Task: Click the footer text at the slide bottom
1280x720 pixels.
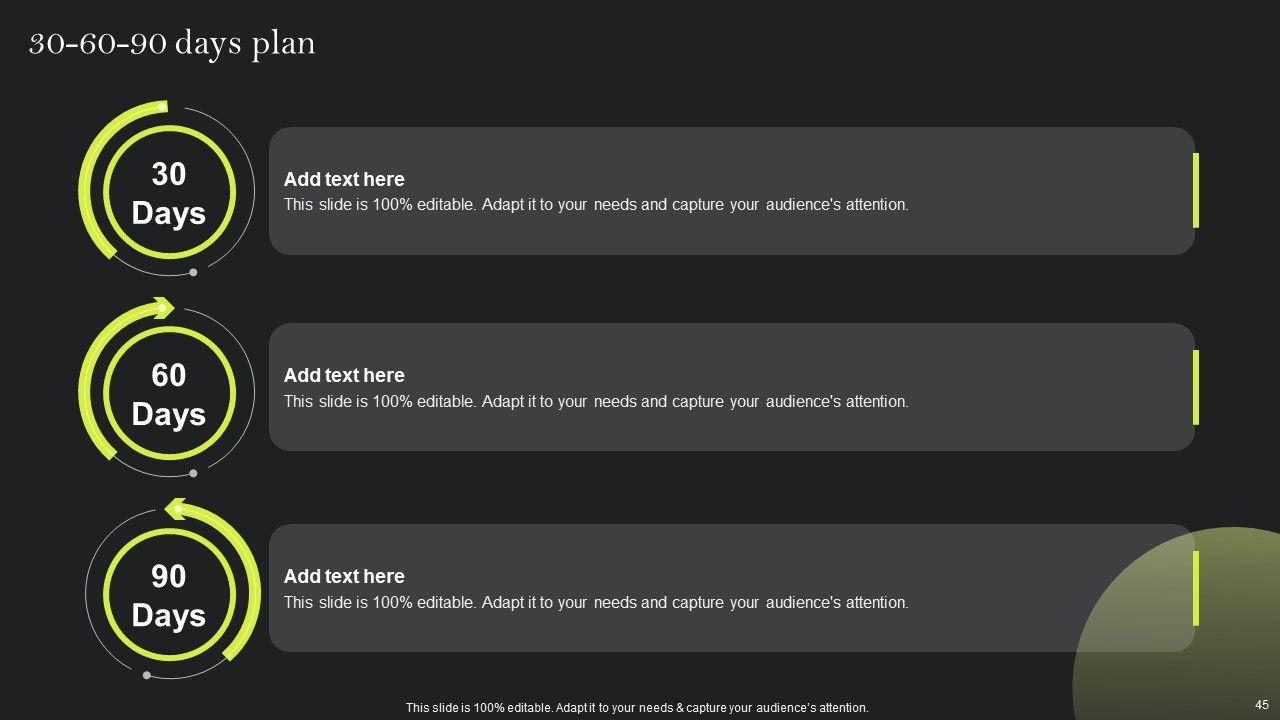Action: pyautogui.click(x=637, y=708)
